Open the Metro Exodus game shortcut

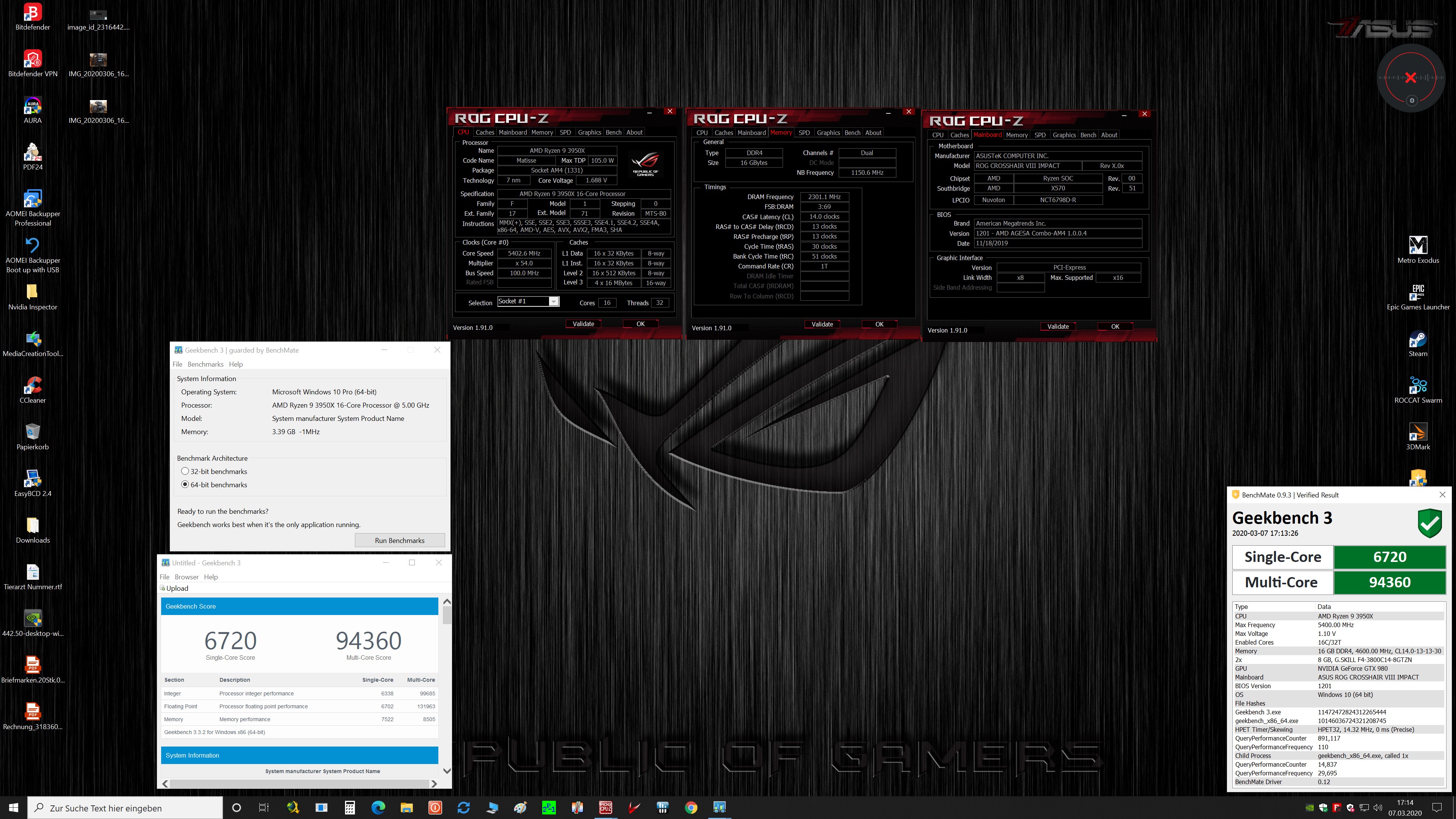click(1418, 245)
